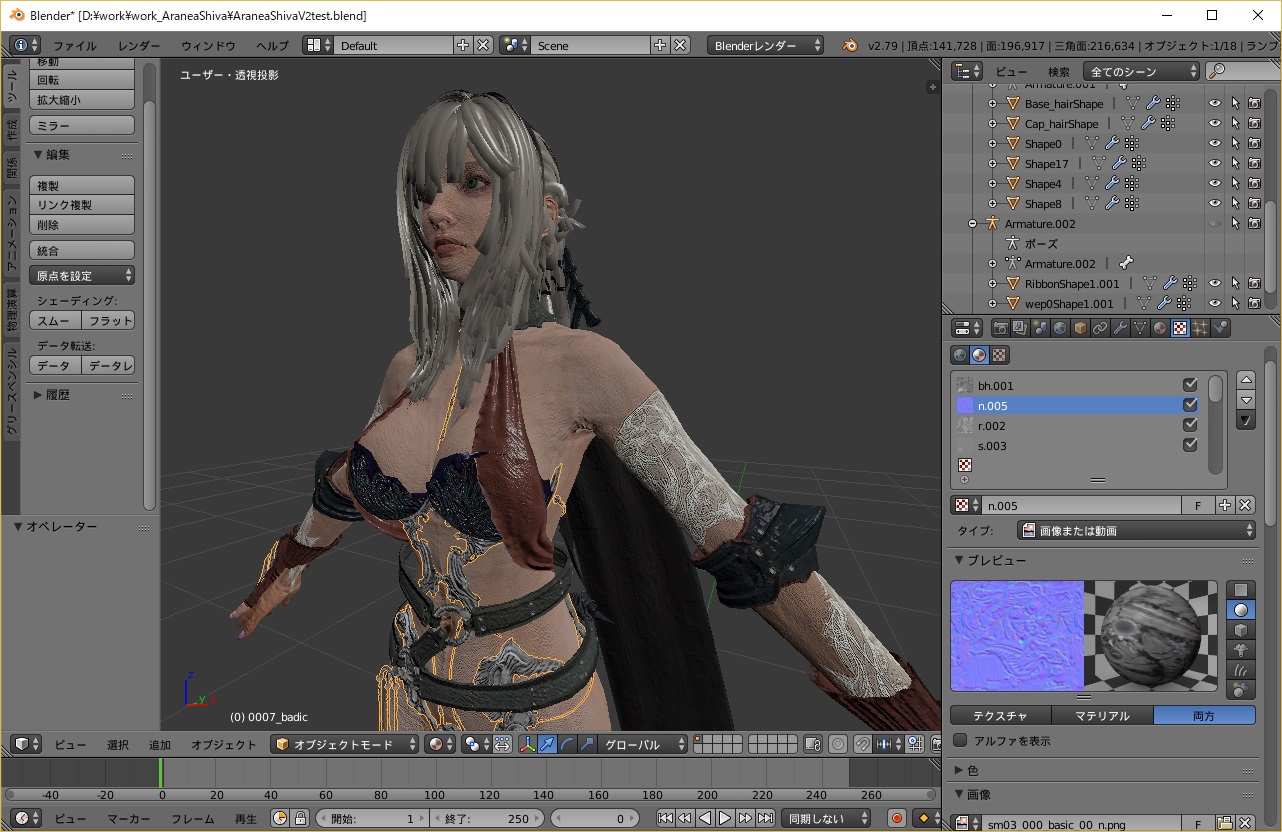Hide Base_hairShape with its eye icon

point(1215,104)
